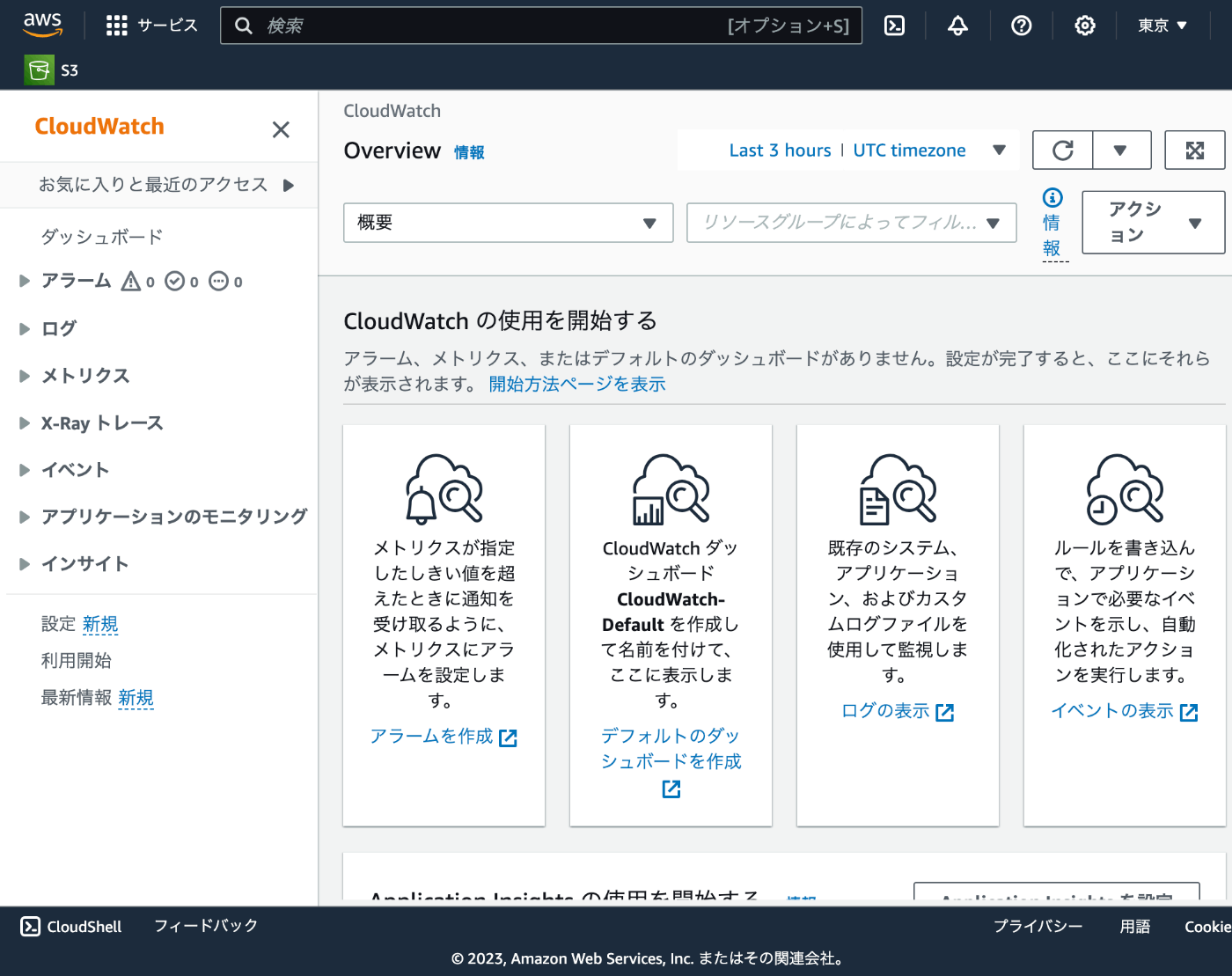Click the AWS logo home icon
This screenshot has width=1232, height=976.
pyautogui.click(x=42, y=25)
